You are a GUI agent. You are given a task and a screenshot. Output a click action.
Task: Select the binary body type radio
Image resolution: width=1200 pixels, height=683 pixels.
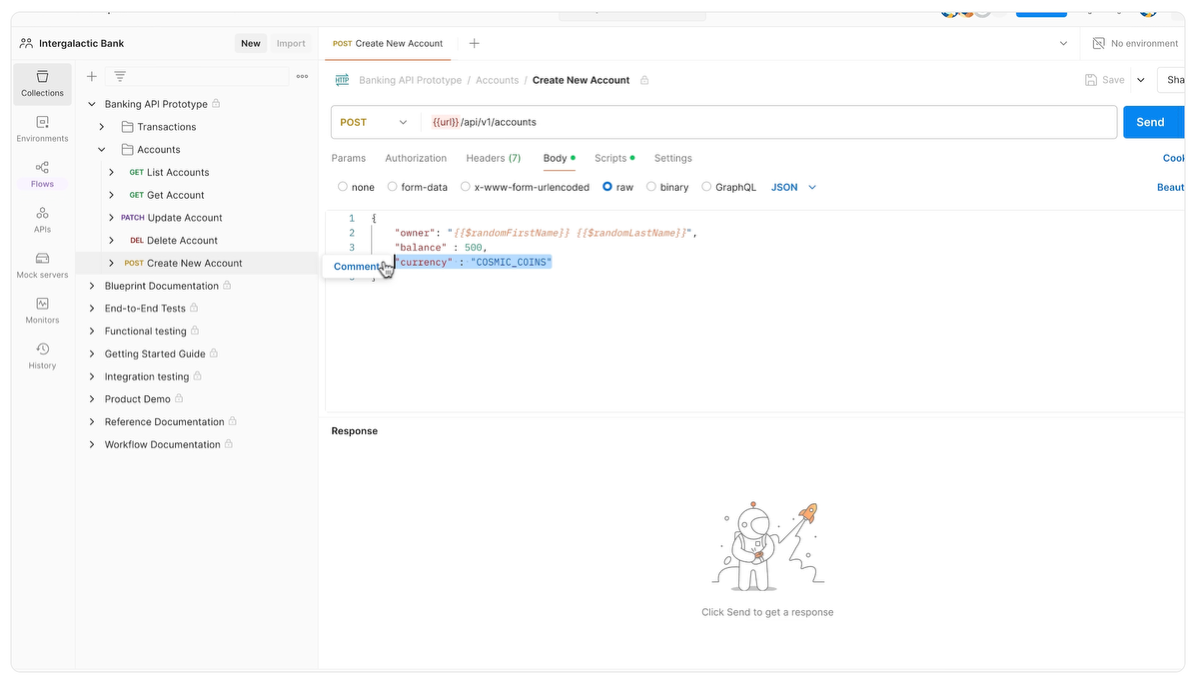click(651, 187)
